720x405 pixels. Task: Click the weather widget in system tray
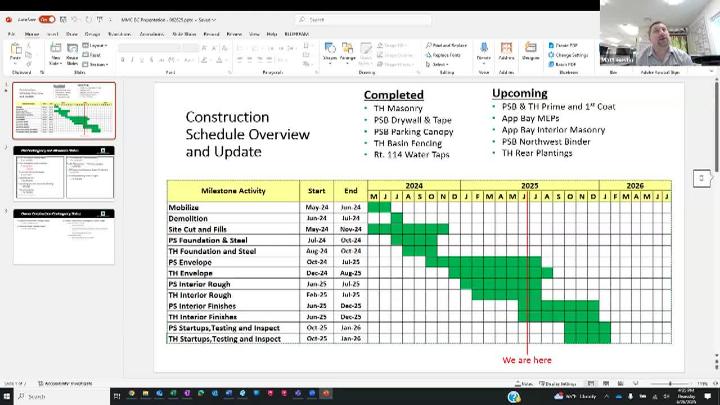coord(575,396)
